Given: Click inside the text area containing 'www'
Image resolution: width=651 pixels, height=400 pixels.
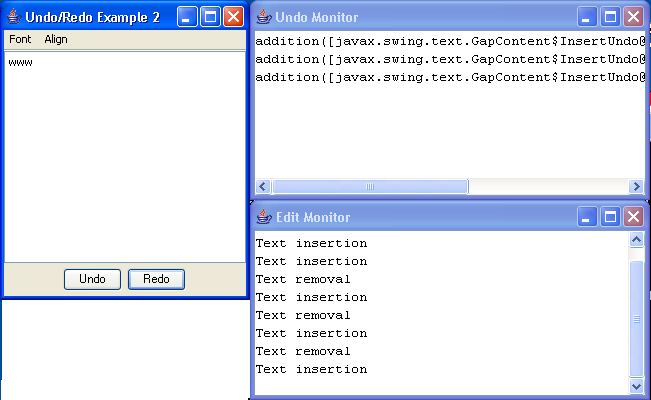Looking at the screenshot, I should (x=125, y=157).
